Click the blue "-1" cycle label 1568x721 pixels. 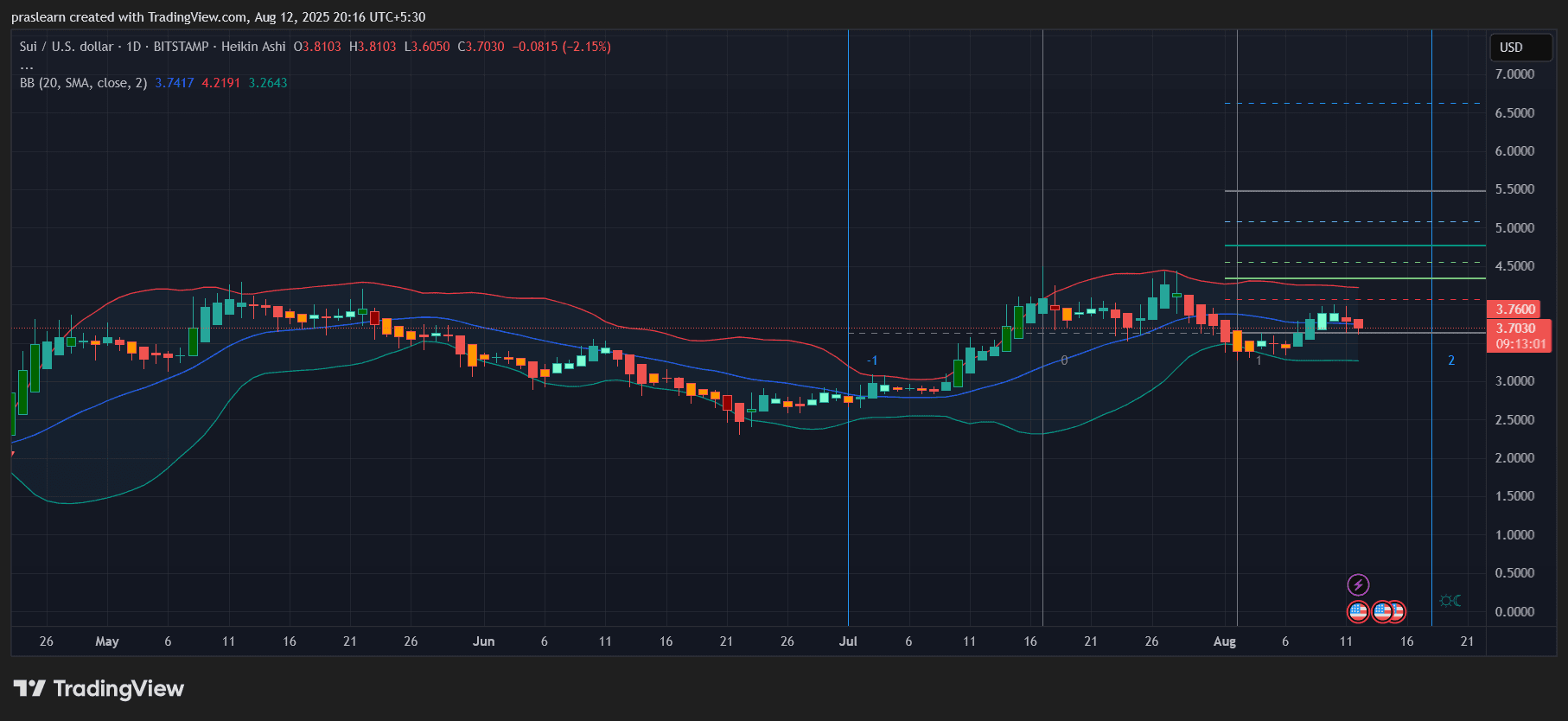pyautogui.click(x=872, y=360)
